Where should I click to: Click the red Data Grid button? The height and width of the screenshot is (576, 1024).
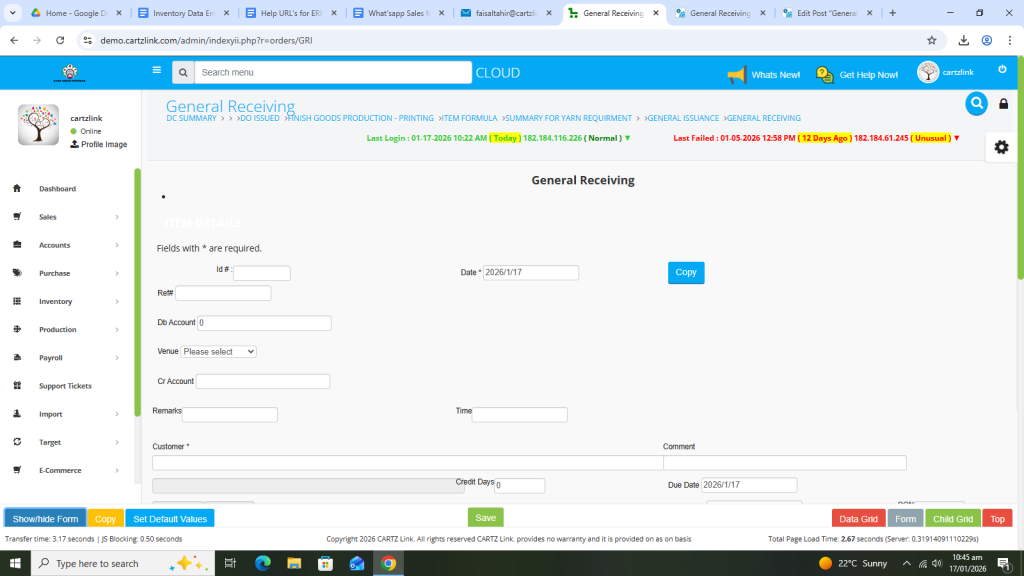[858, 519]
